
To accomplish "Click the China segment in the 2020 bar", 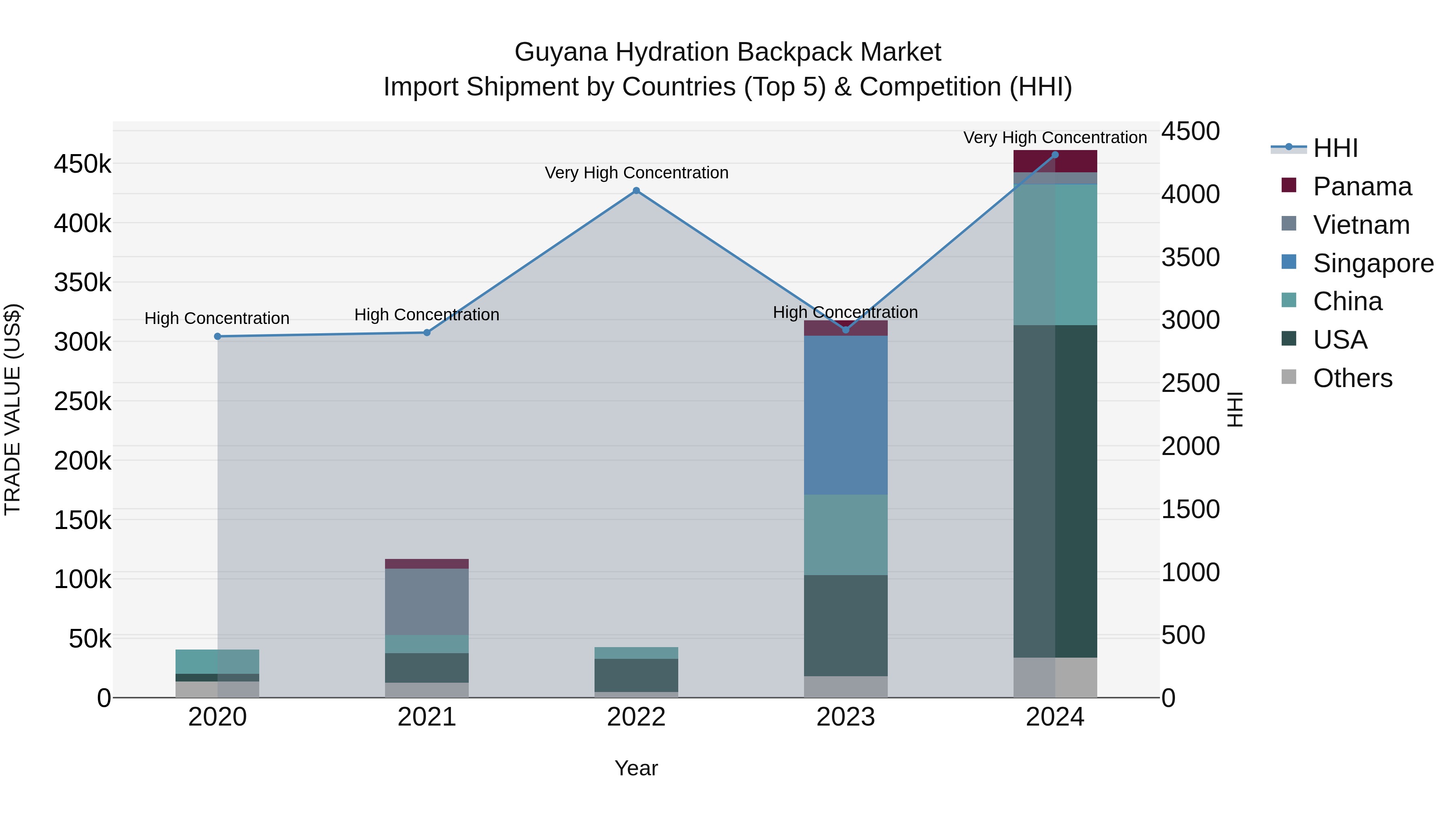I will coord(218,662).
